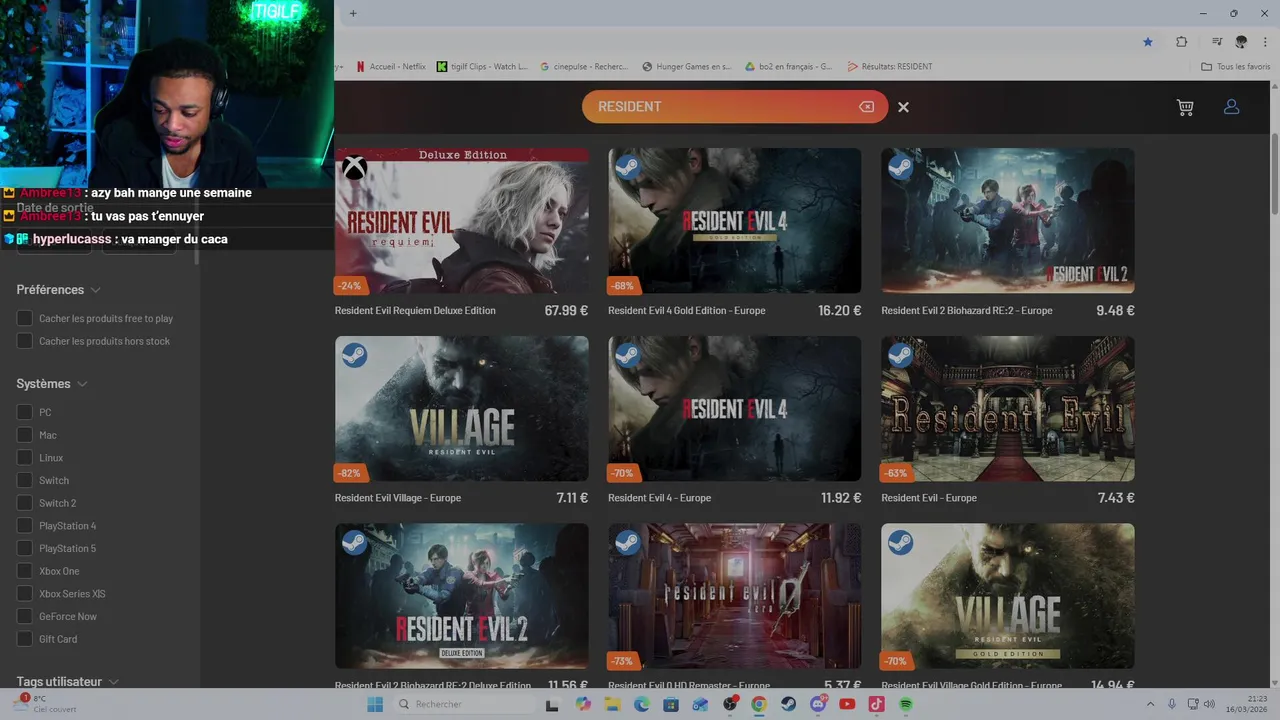The width and height of the screenshot is (1280, 720).
Task: Check the Switch 2 filter
Action: [x=25, y=503]
